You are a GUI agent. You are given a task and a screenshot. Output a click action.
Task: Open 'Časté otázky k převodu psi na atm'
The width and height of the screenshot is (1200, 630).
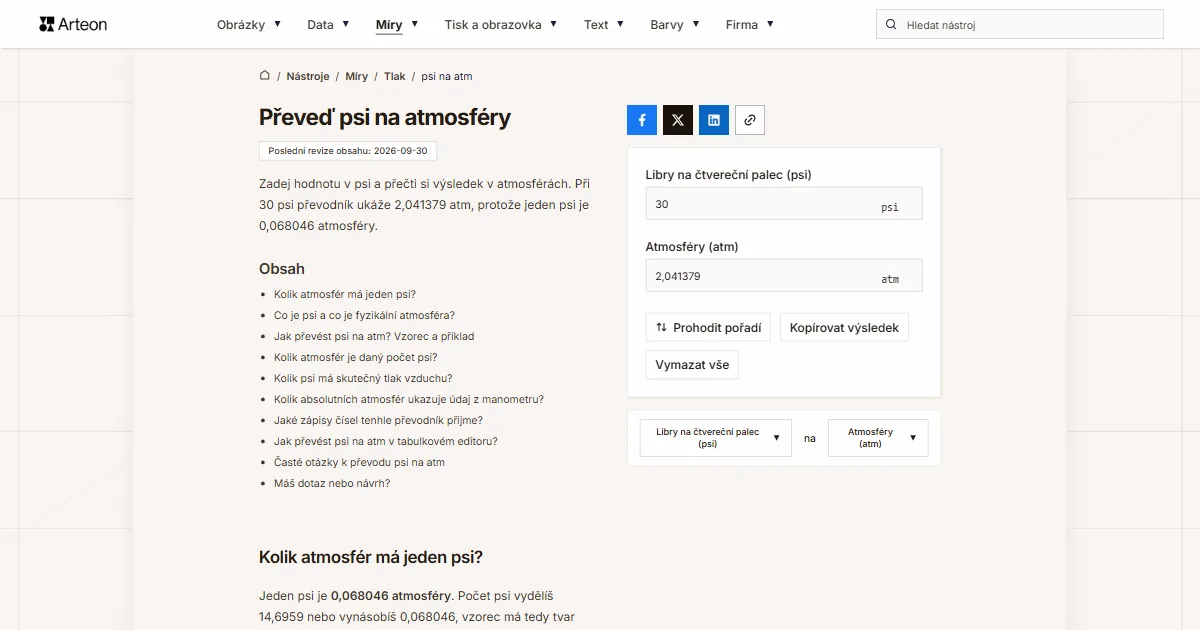point(360,462)
